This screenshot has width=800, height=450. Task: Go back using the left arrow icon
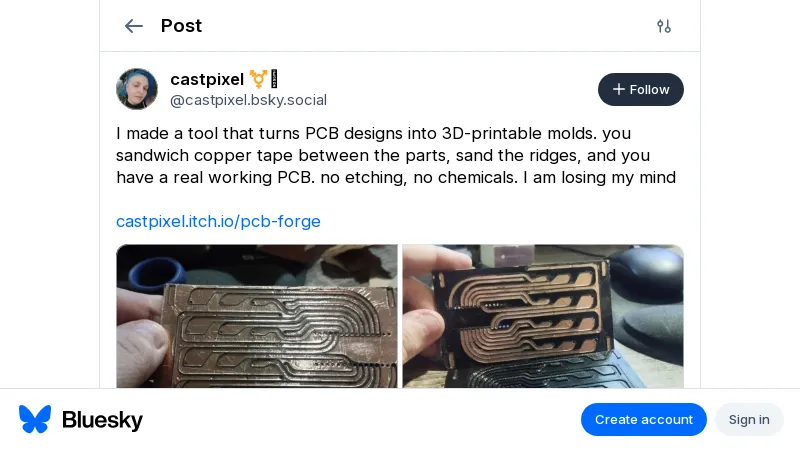point(134,26)
